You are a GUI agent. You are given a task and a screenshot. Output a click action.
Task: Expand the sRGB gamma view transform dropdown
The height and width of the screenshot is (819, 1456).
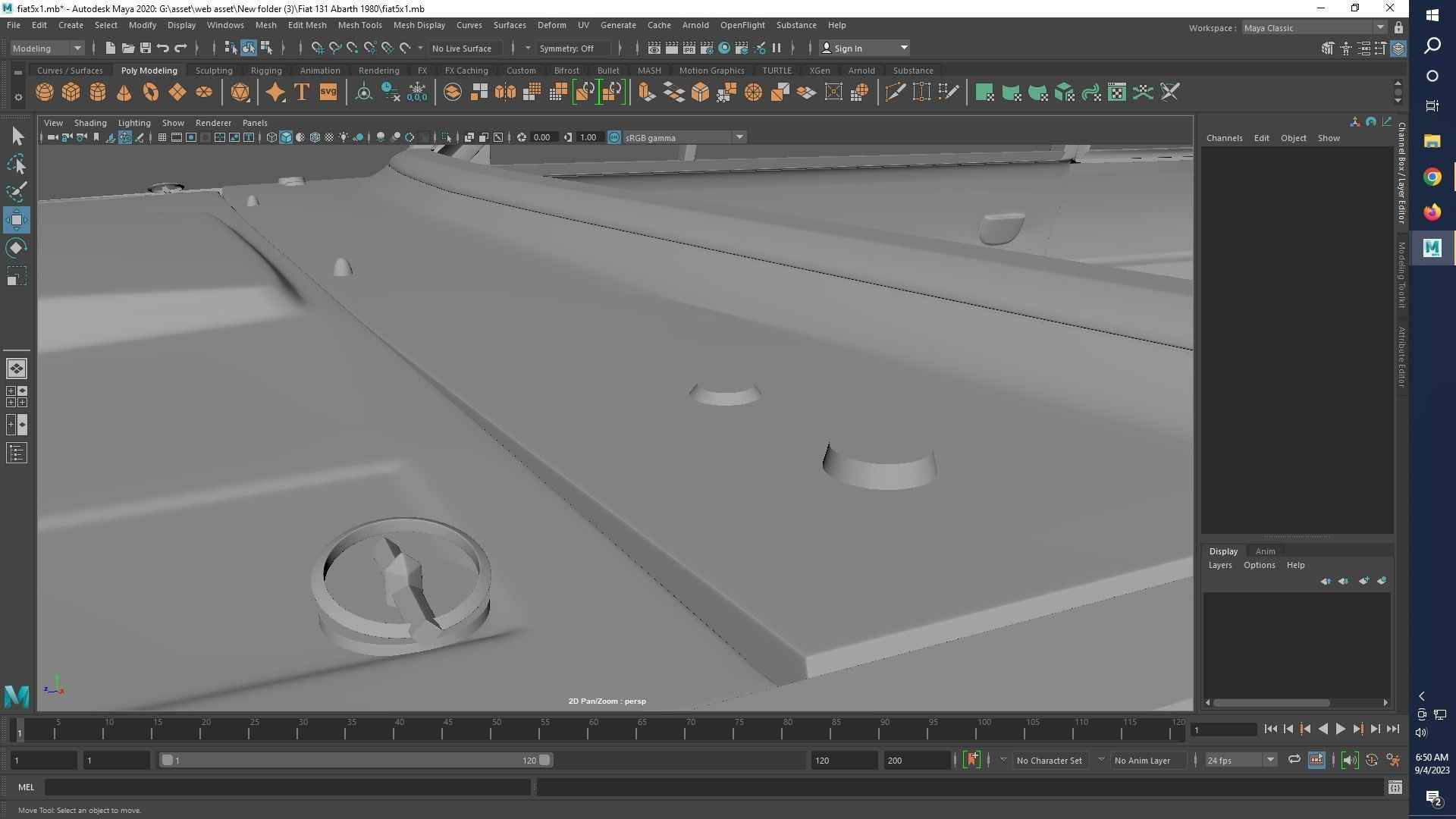pyautogui.click(x=739, y=137)
